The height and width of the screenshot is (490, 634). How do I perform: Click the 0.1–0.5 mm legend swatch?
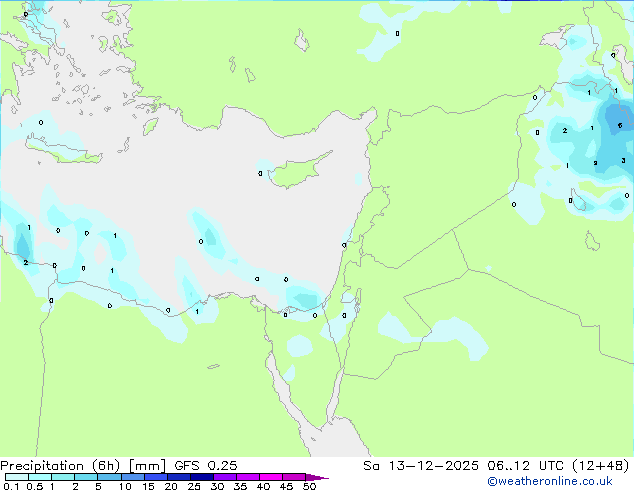click(17, 477)
